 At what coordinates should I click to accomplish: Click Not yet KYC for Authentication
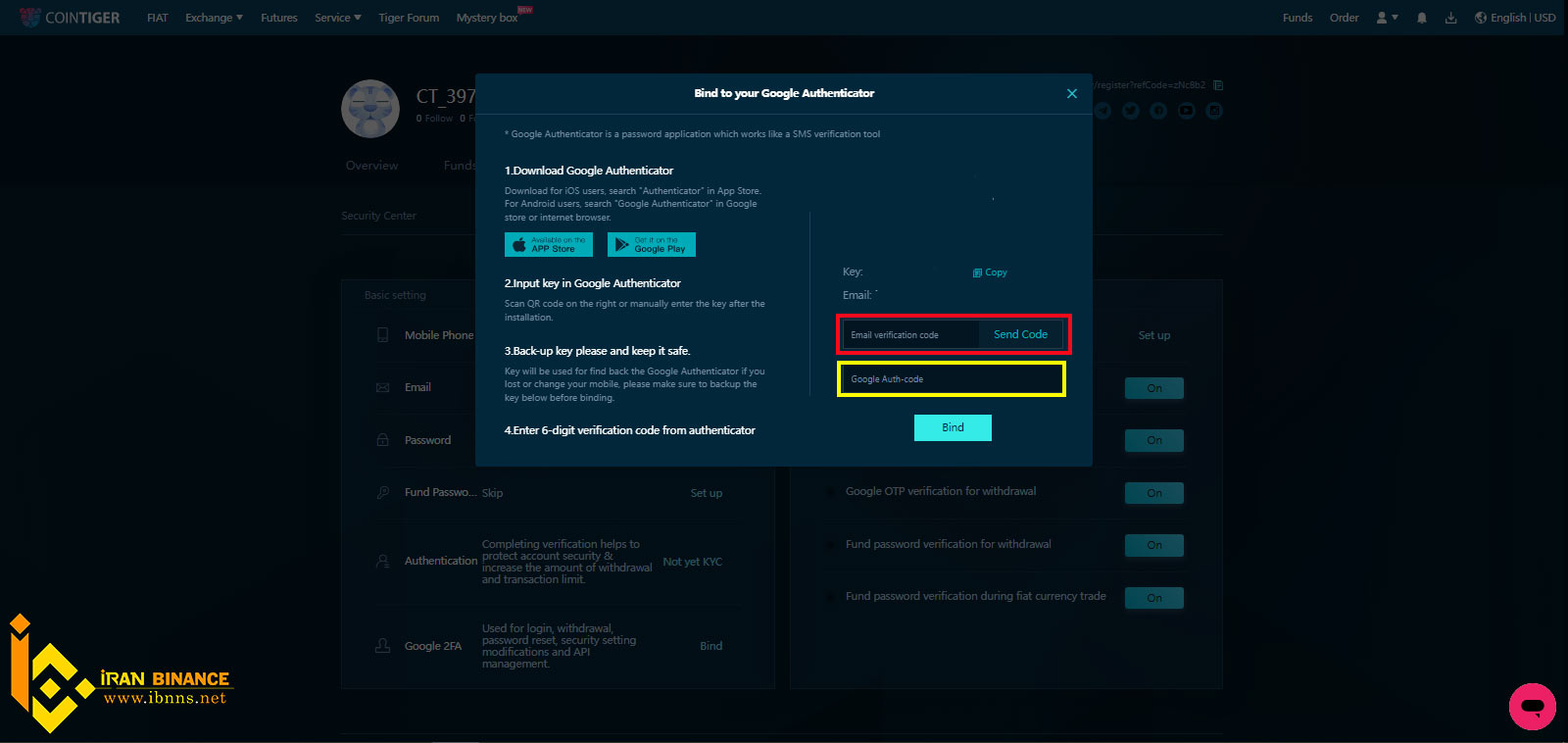[x=693, y=562]
